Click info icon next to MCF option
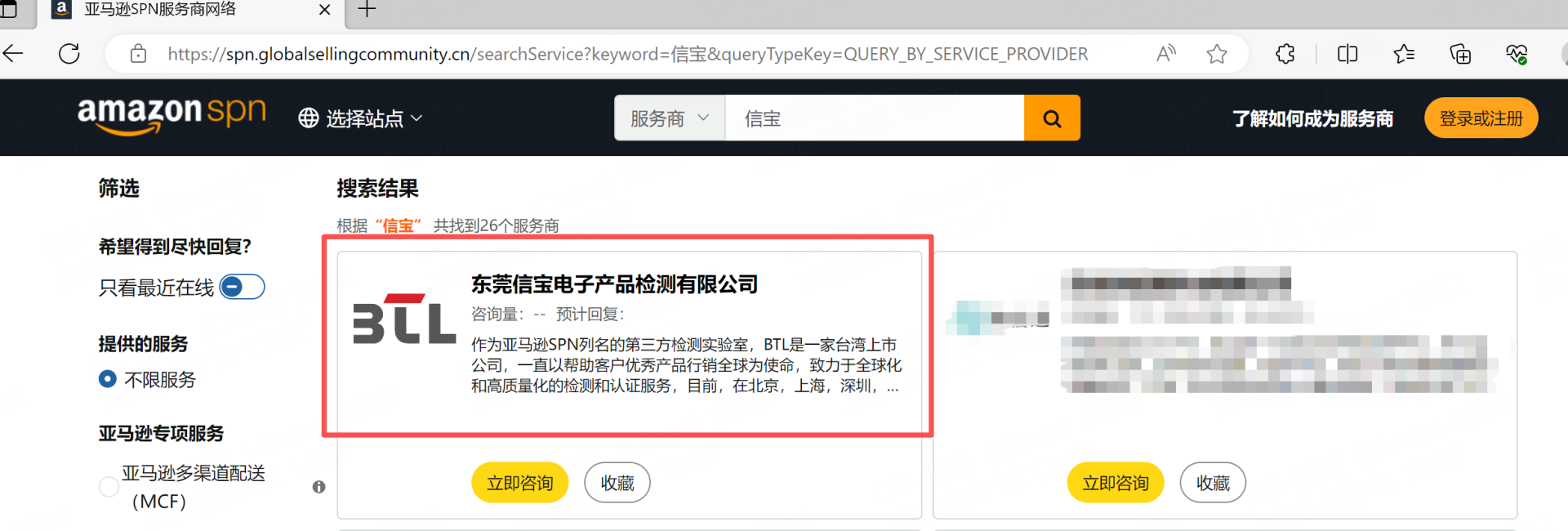The width and height of the screenshot is (1568, 531). click(319, 487)
